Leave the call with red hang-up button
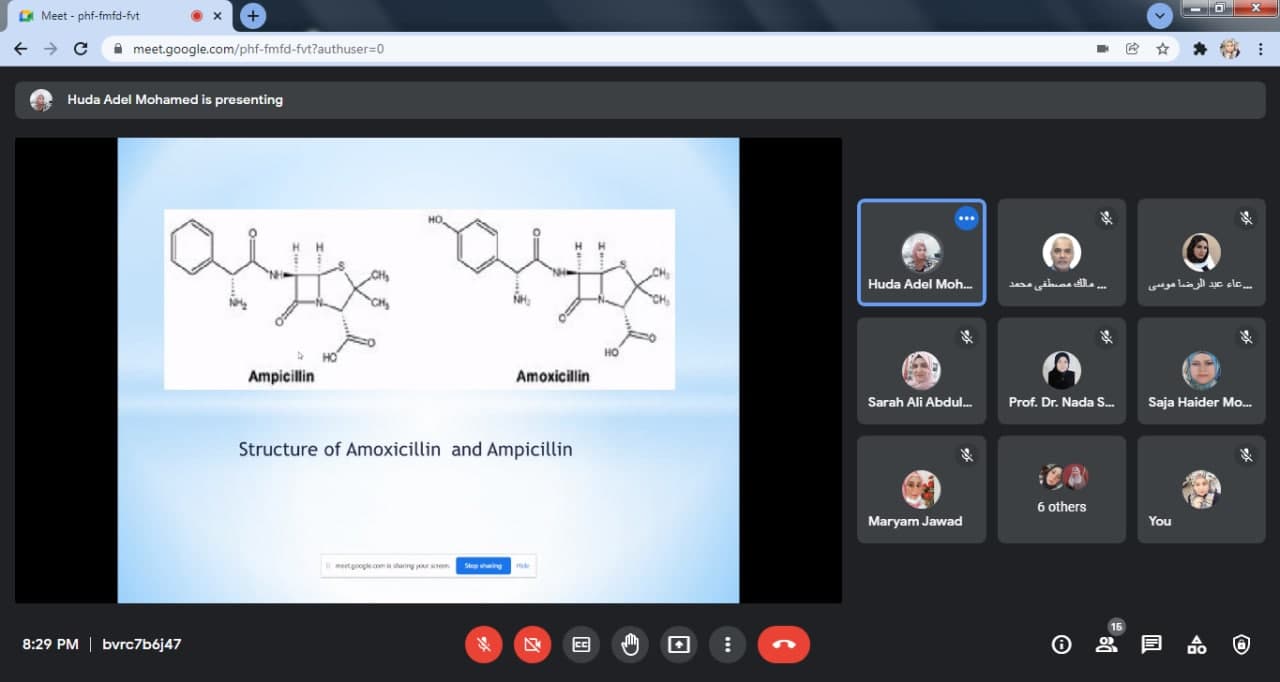Viewport: 1280px width, 682px height. [783, 645]
